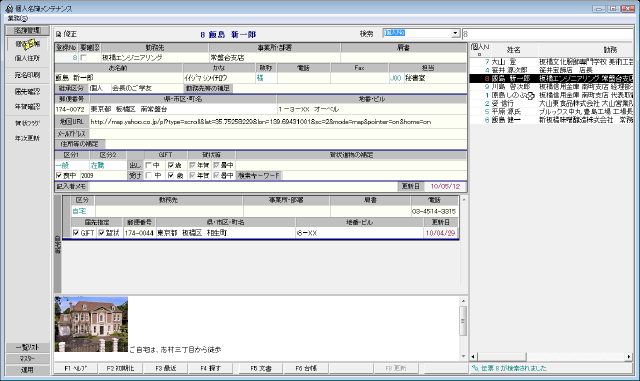Screen dimensions: 640x381
Task: Open the 検索 combo box dropdown arrow
Action: click(x=456, y=33)
